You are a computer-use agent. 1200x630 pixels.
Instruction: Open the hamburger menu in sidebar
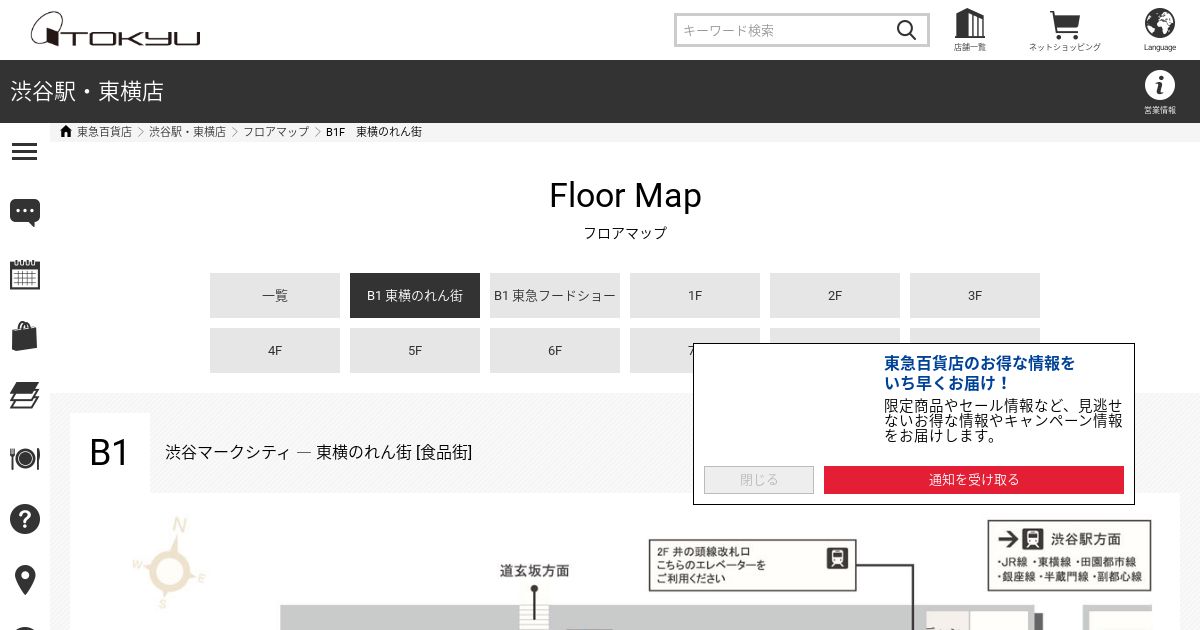(24, 152)
